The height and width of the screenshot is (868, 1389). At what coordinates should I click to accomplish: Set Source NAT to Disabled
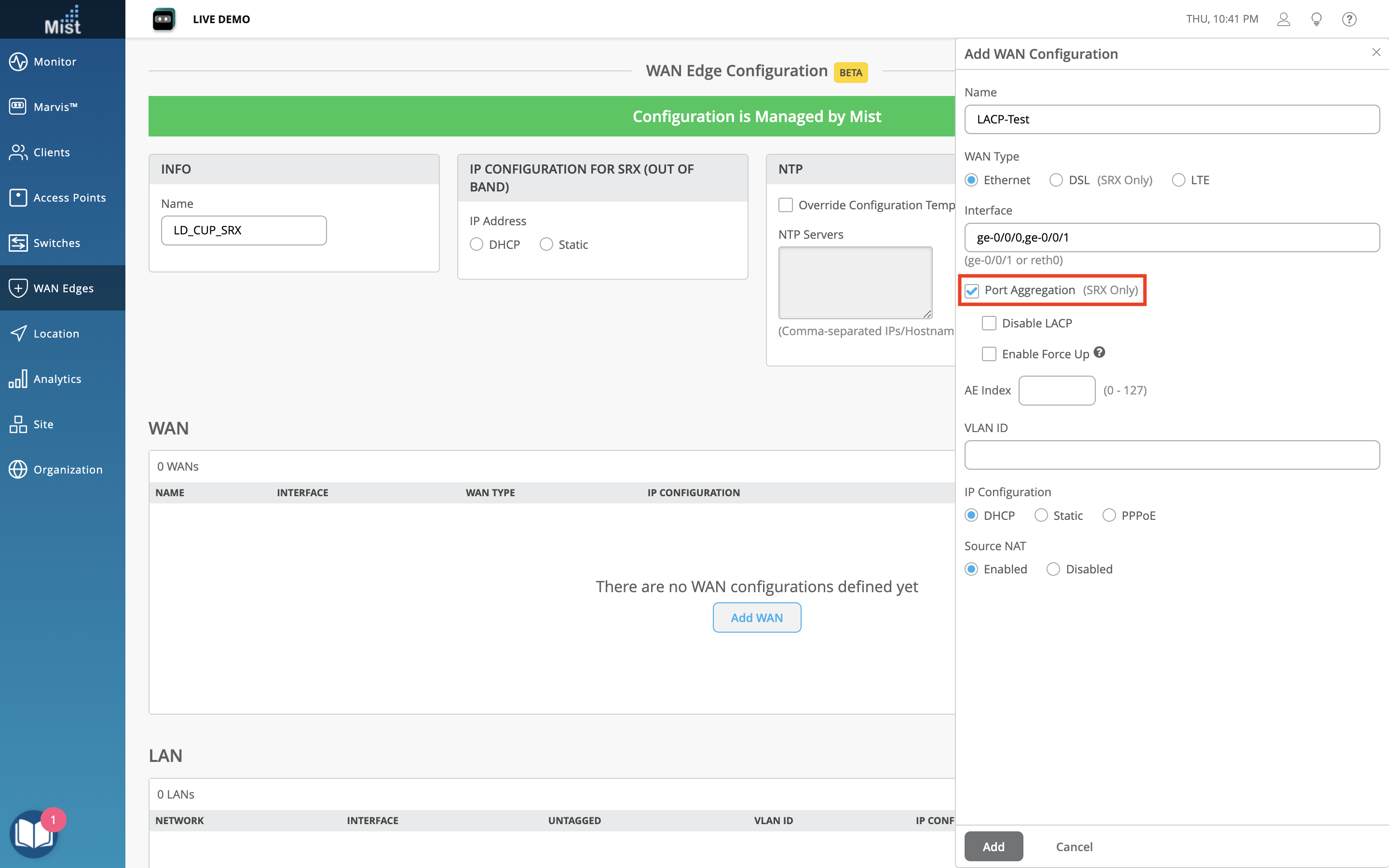[x=1053, y=569]
